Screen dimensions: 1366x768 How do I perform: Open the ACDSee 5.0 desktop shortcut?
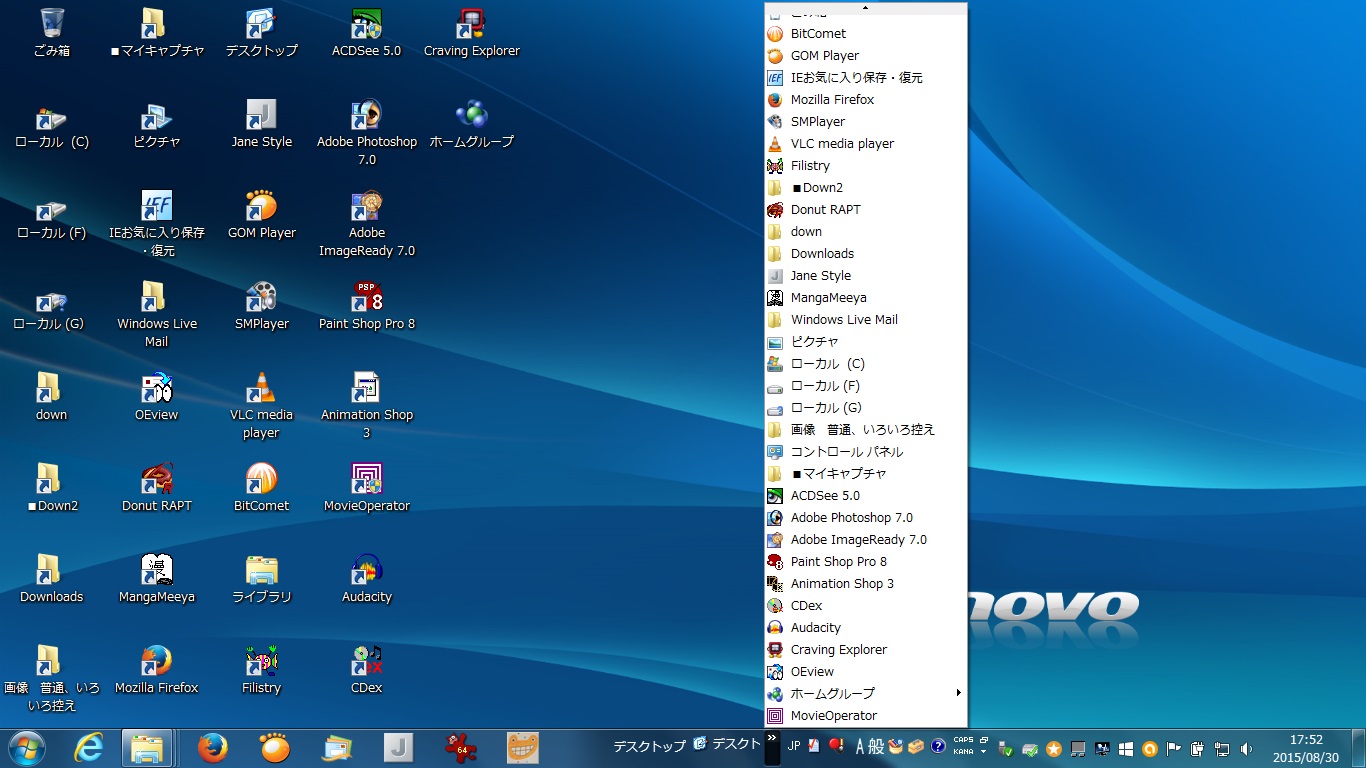point(366,26)
